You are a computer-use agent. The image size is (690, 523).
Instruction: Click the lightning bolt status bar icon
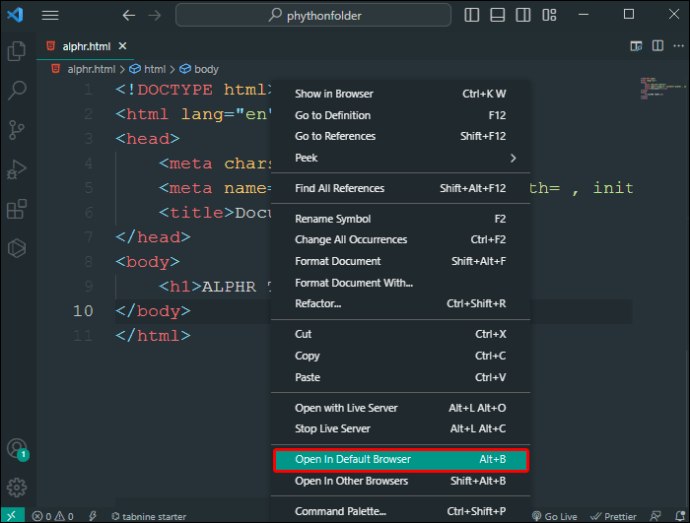[92, 516]
